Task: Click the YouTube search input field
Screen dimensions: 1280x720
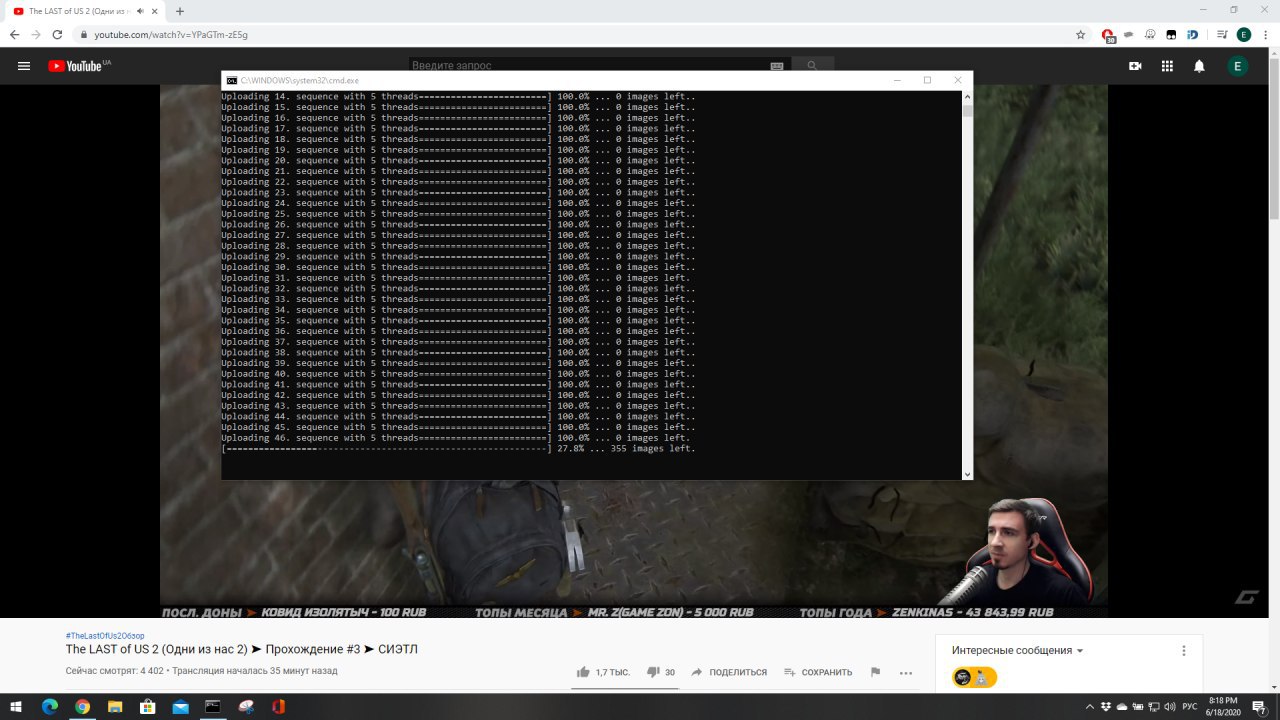Action: click(x=590, y=66)
